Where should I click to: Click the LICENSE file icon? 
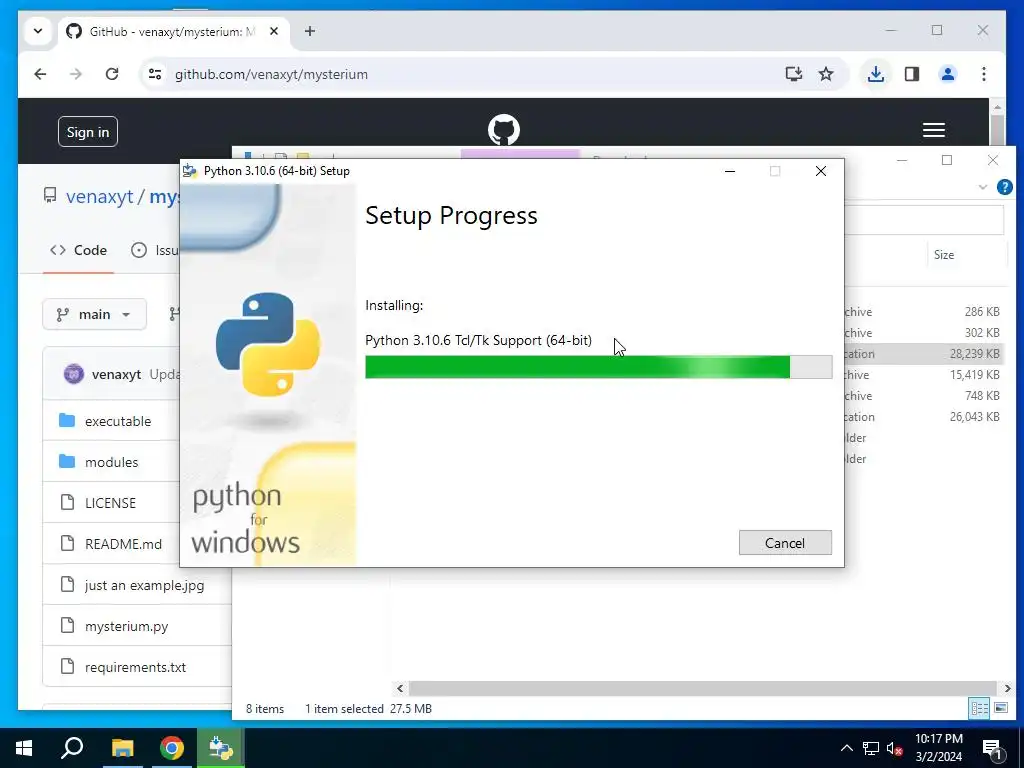(67, 502)
